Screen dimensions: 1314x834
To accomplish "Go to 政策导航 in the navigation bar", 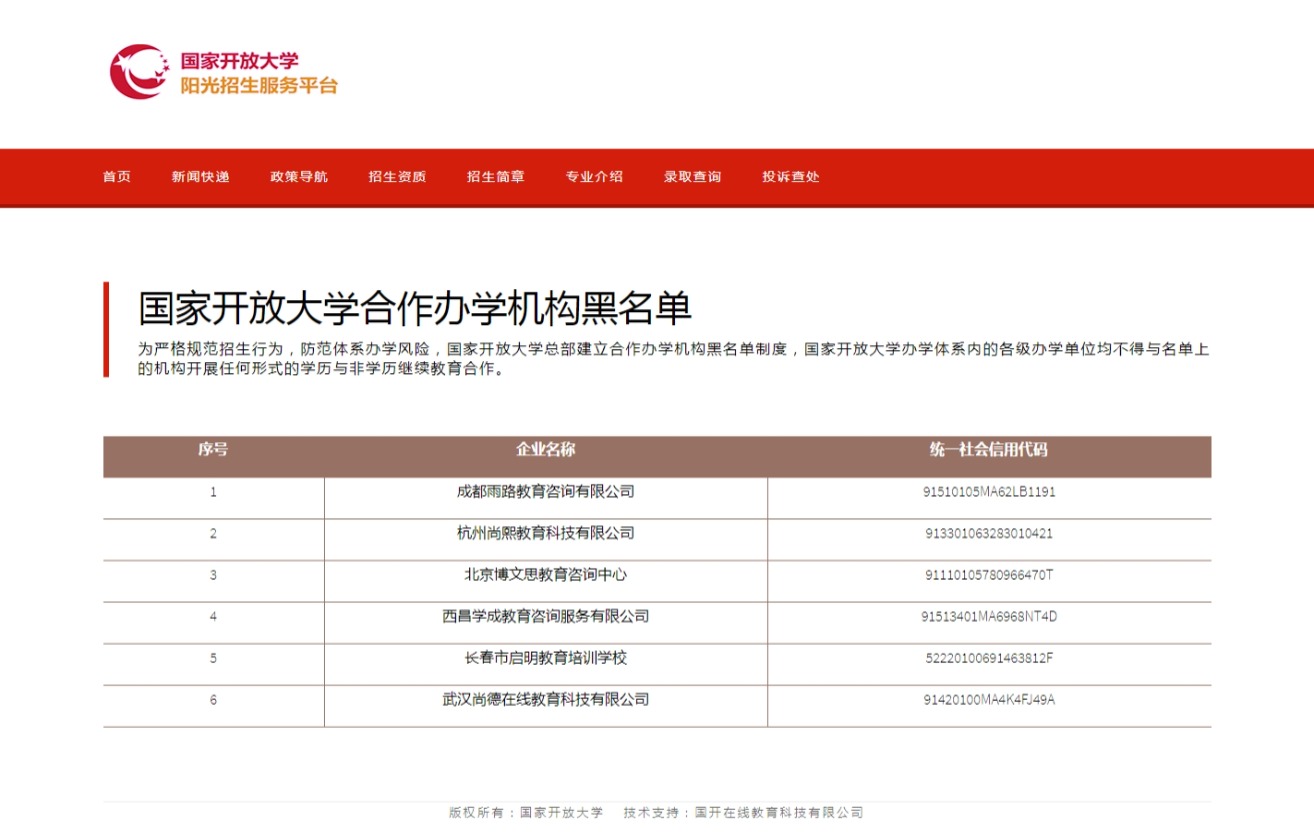I will pyautogui.click(x=299, y=177).
